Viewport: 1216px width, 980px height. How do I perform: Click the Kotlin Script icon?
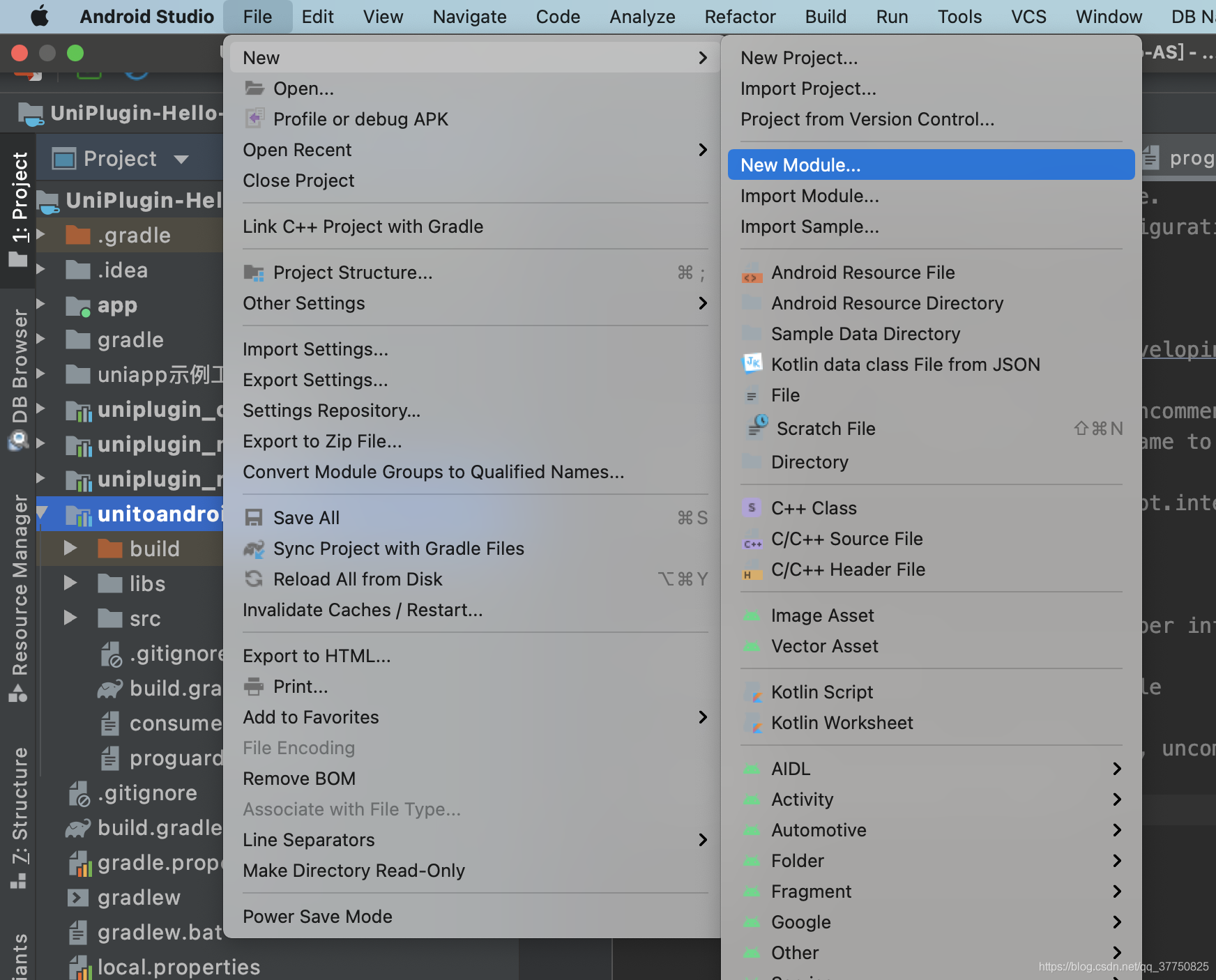click(x=752, y=692)
